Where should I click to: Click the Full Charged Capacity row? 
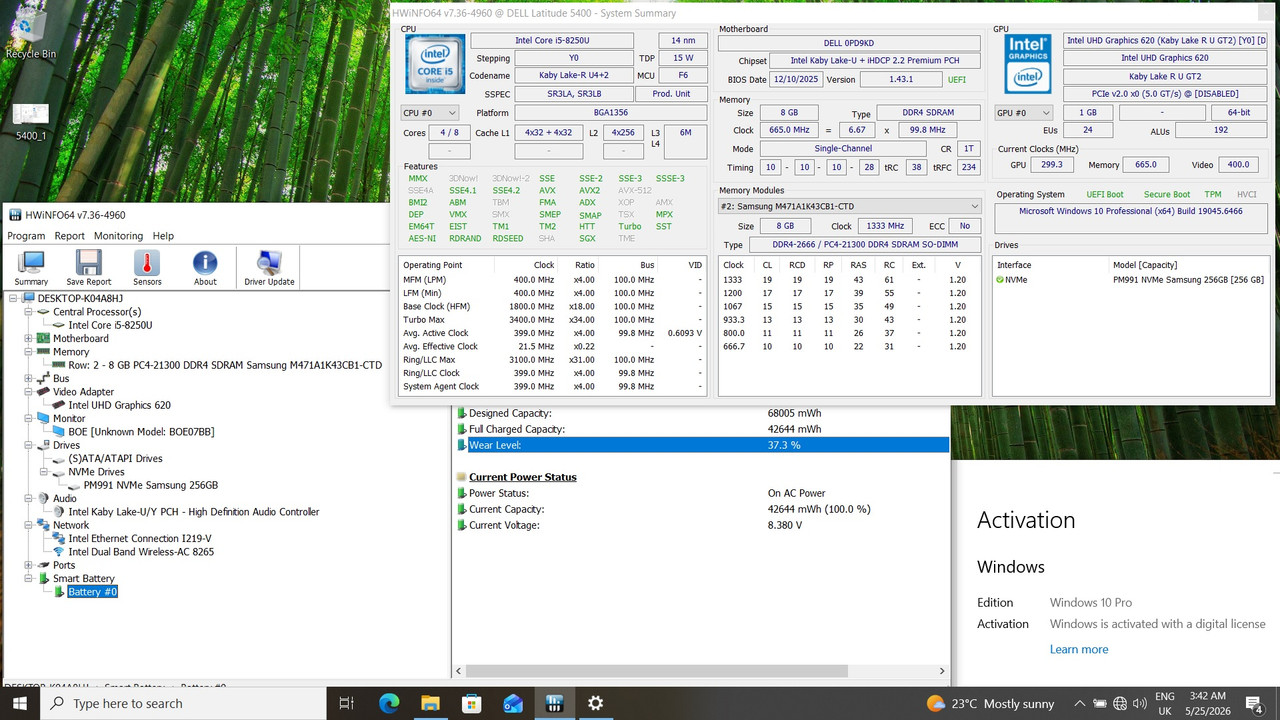click(x=702, y=429)
